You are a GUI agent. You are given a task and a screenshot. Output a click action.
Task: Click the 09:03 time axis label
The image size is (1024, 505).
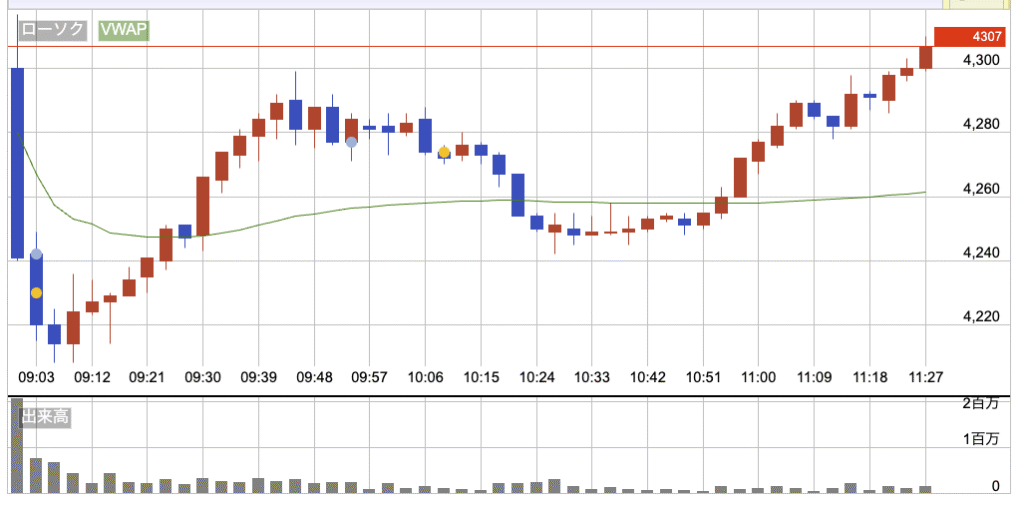coord(36,377)
